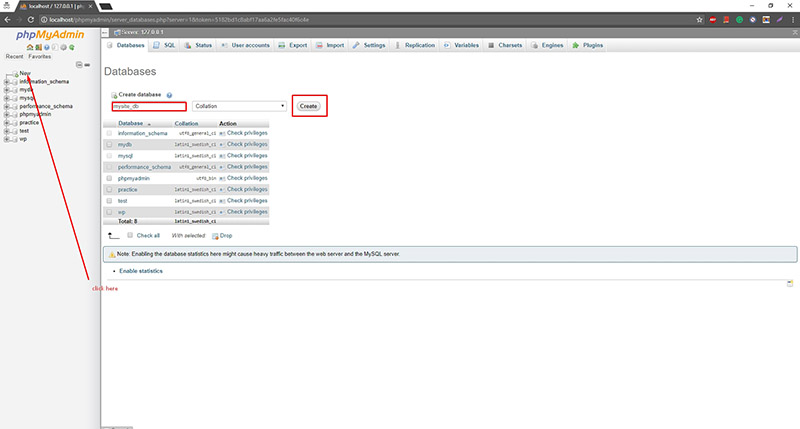Open the practice database link in table
Image resolution: width=800 pixels, height=429 pixels.
(128, 189)
